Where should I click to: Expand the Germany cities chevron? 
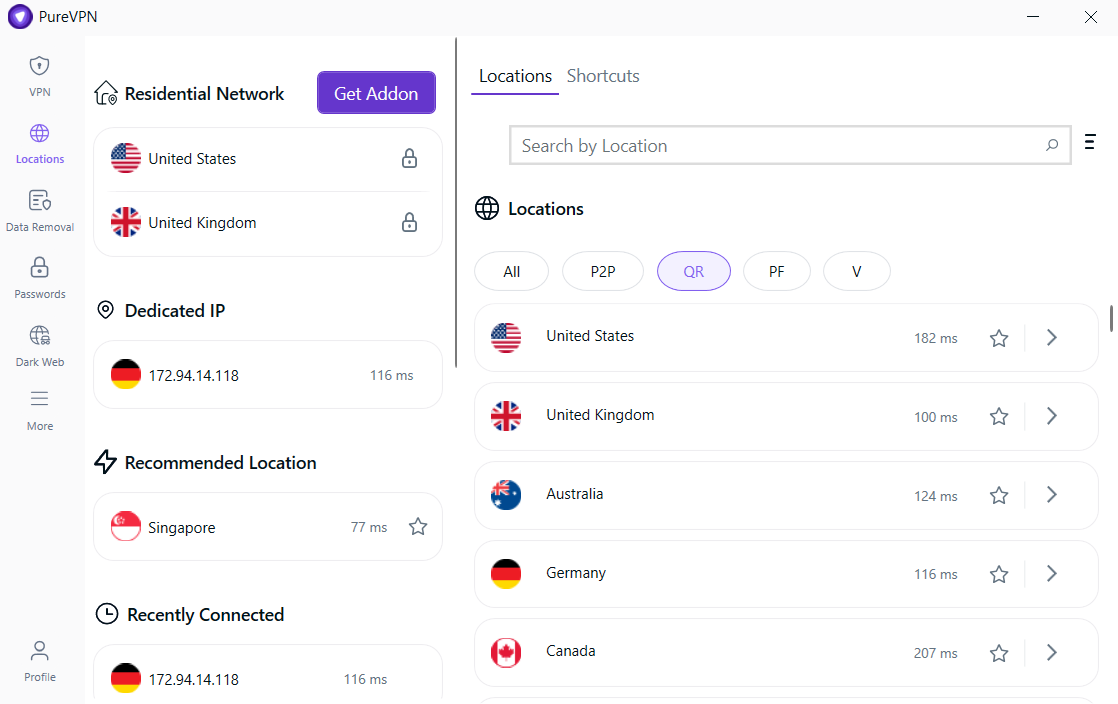[x=1052, y=573]
